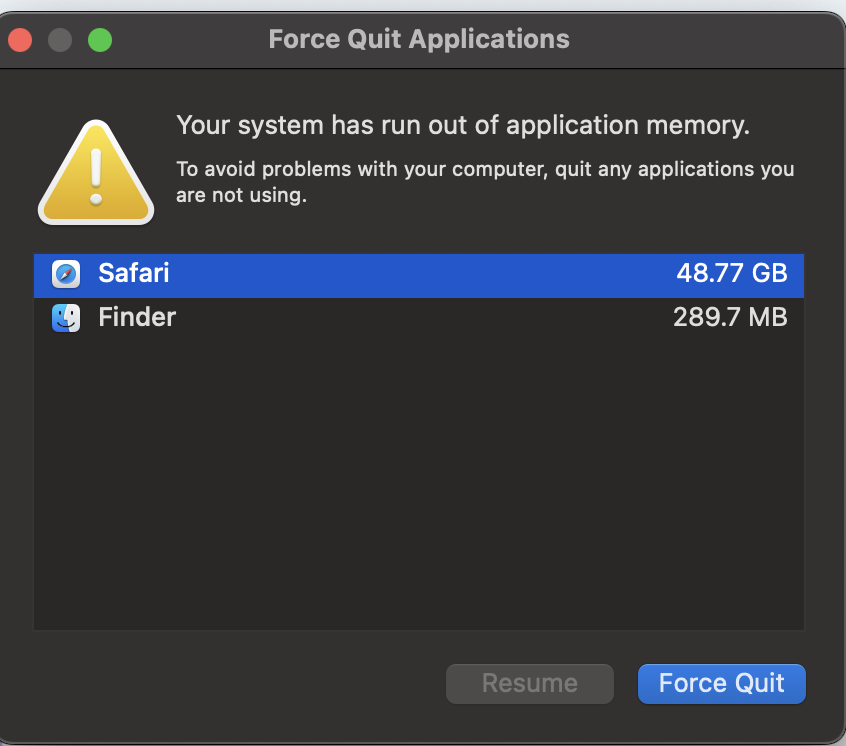Click the Finder label text

click(136, 317)
